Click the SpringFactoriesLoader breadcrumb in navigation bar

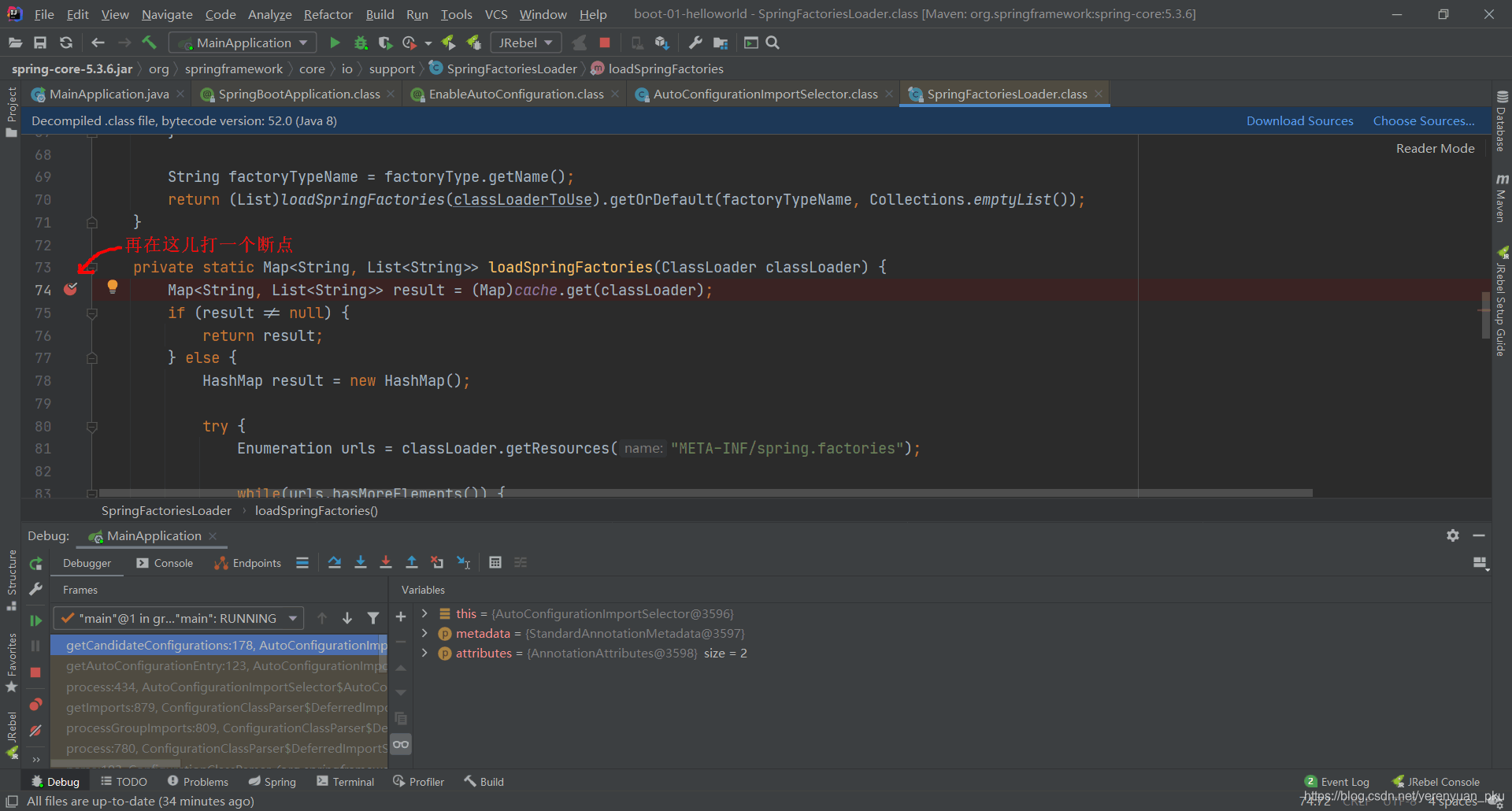[504, 69]
